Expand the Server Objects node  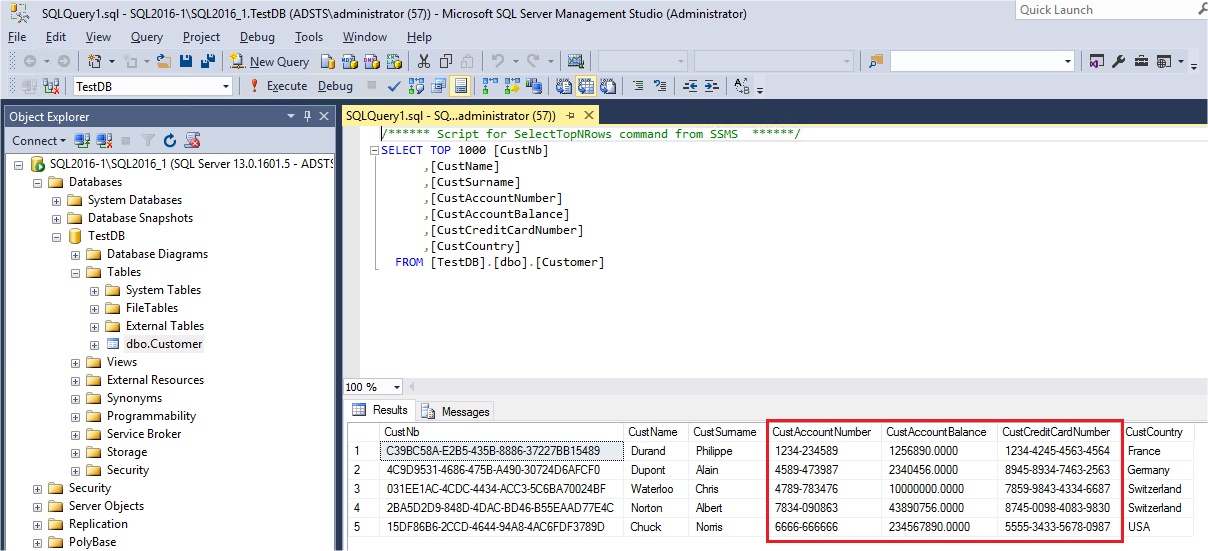pyautogui.click(x=38, y=506)
